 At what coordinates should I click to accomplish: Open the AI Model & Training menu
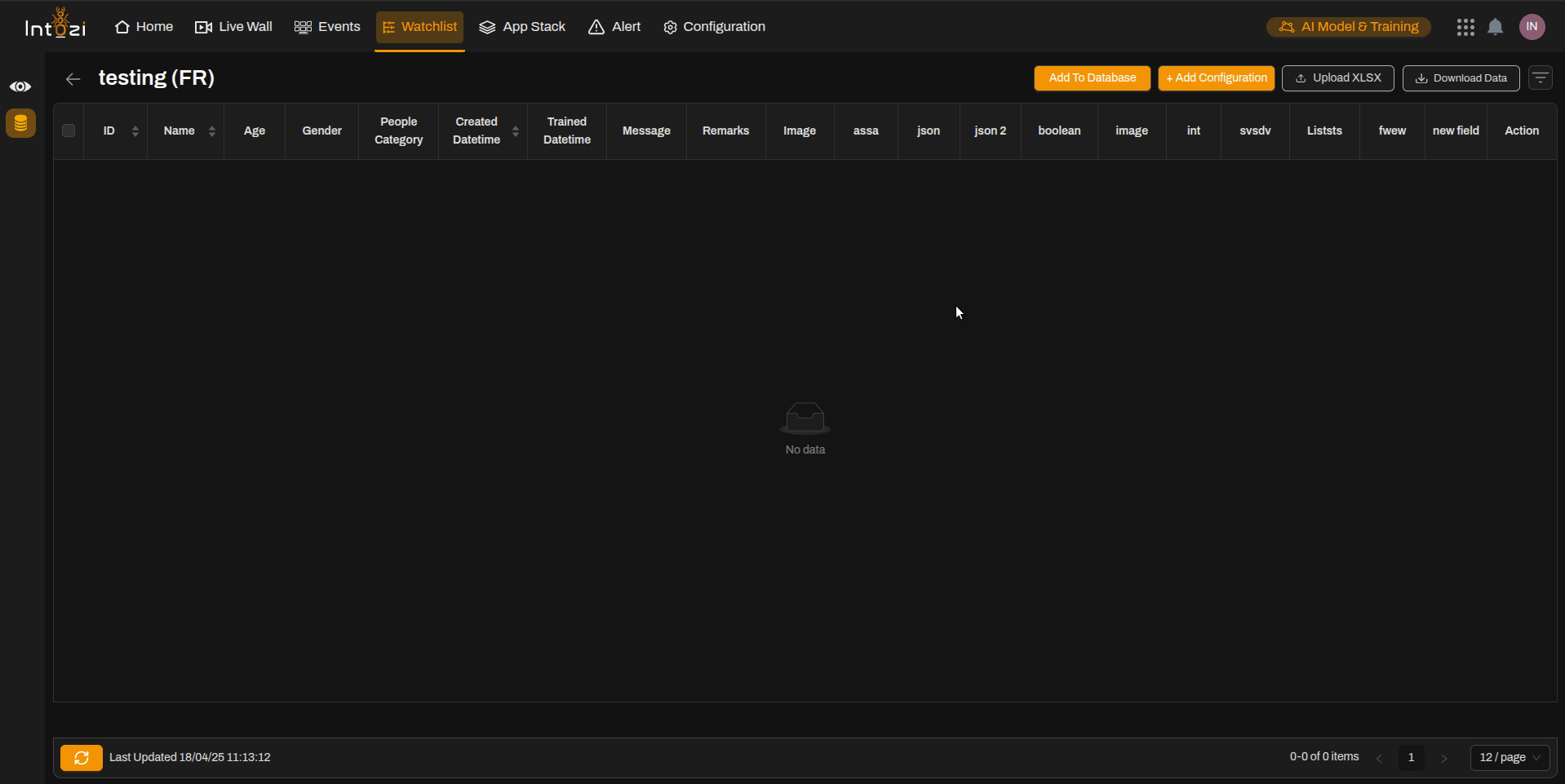(x=1348, y=26)
